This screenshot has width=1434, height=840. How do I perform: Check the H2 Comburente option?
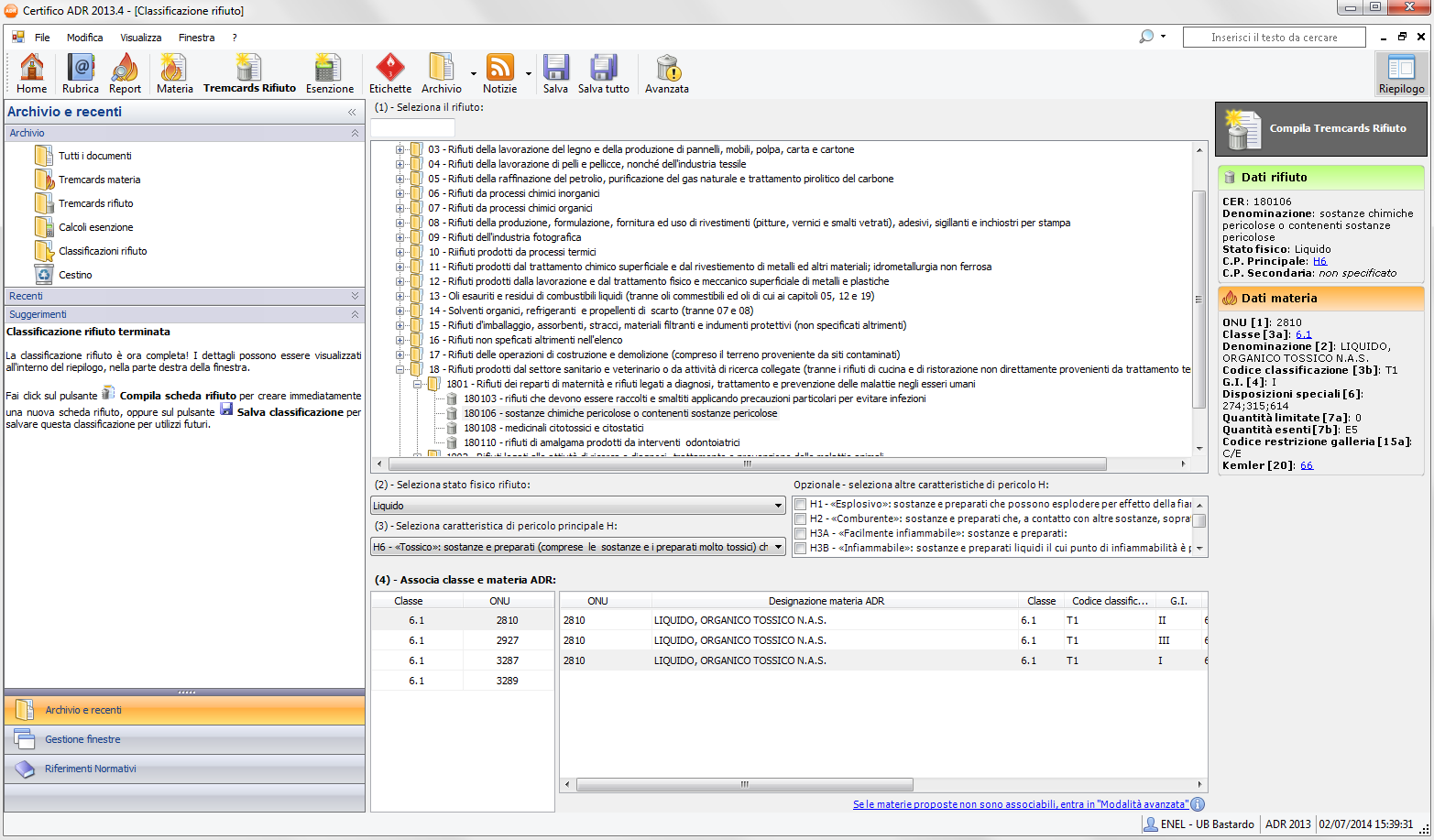click(x=801, y=519)
